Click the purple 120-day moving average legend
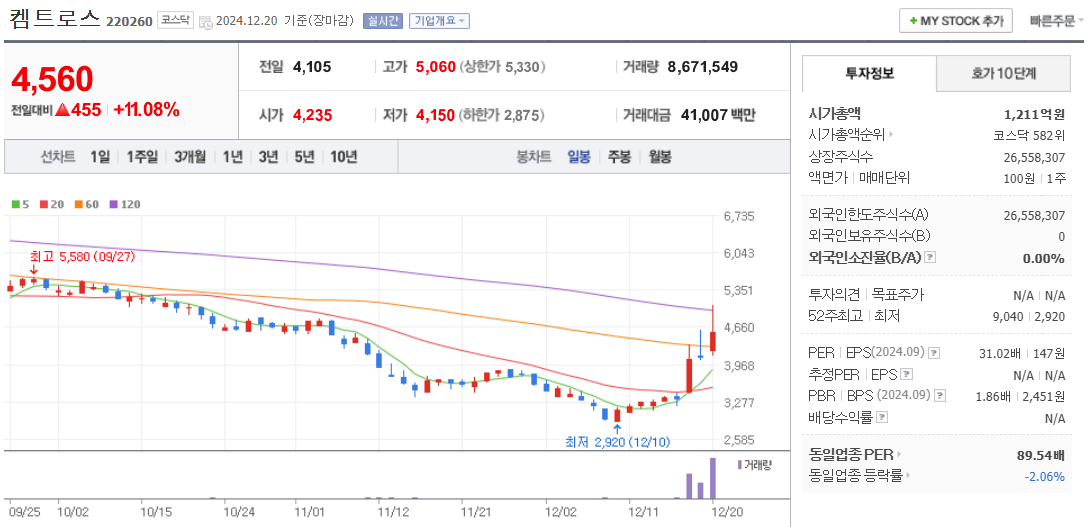The width and height of the screenshot is (1090, 527). [124, 204]
